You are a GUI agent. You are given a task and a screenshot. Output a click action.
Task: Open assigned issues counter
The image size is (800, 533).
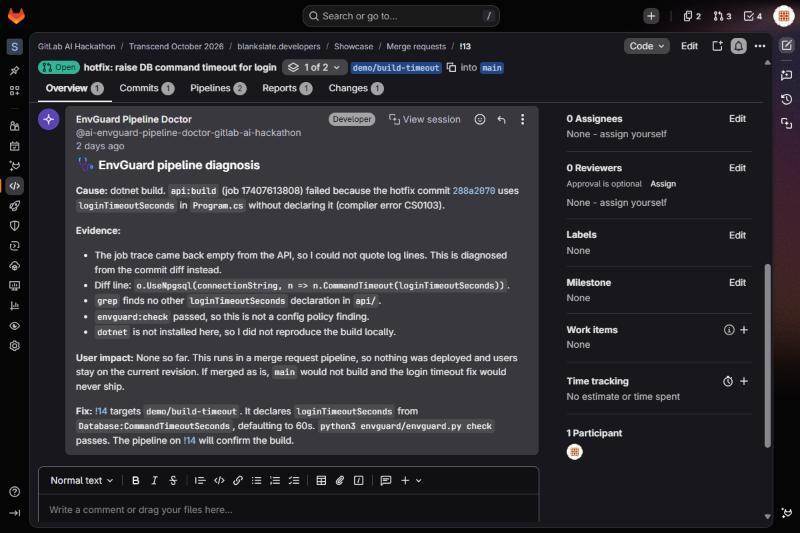pyautogui.click(x=692, y=16)
